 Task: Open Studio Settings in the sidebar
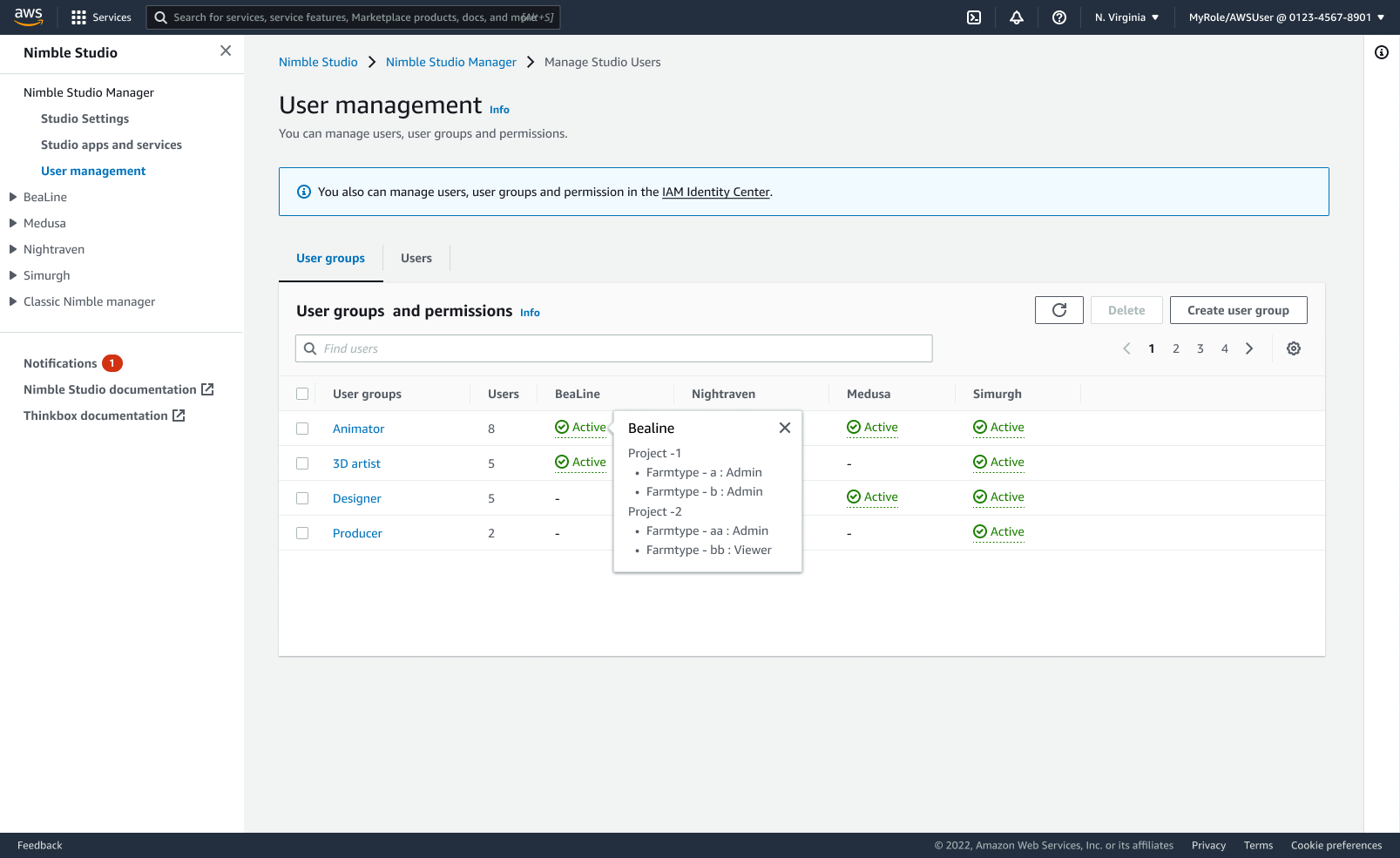85,118
